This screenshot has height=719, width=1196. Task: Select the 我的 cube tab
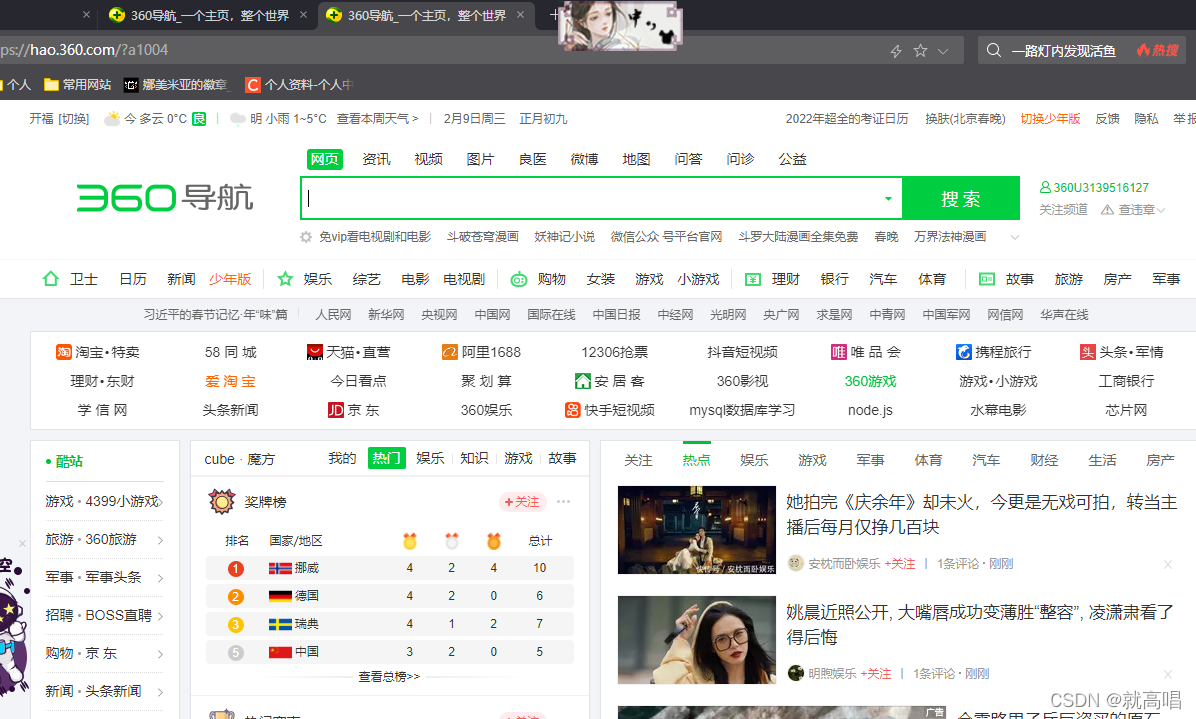(x=342, y=458)
